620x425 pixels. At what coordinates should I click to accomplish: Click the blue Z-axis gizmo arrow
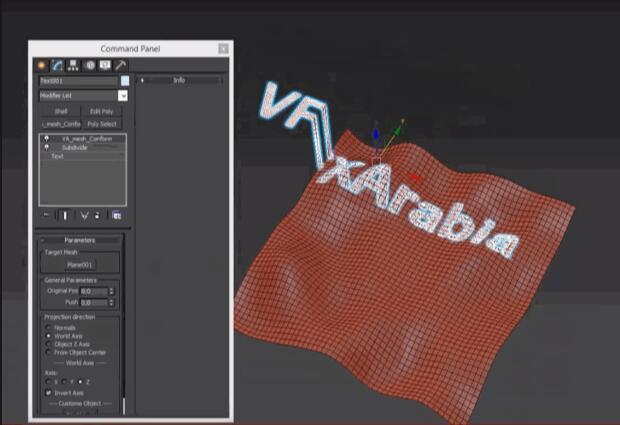[x=376, y=134]
